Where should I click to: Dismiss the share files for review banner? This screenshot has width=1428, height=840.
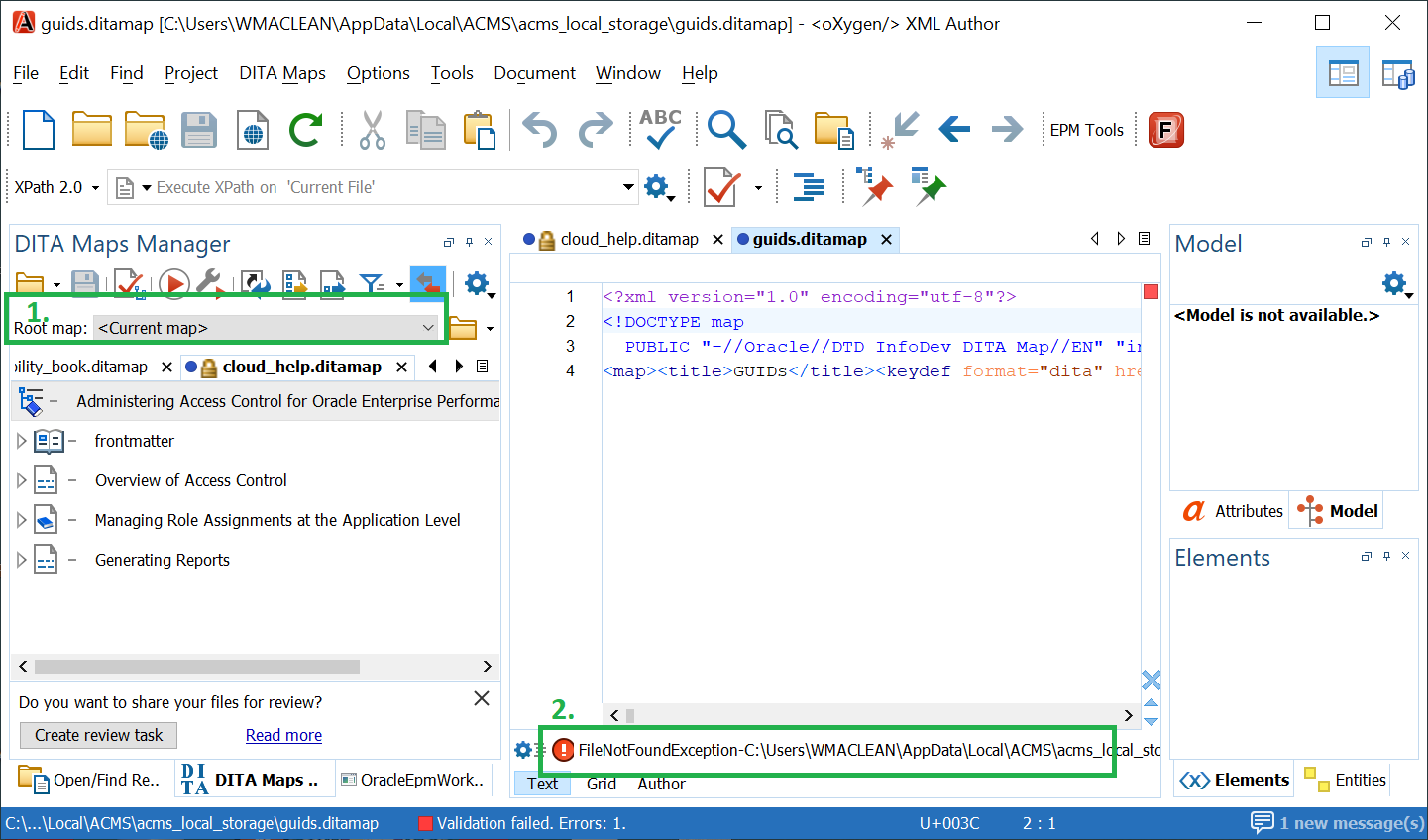[482, 698]
